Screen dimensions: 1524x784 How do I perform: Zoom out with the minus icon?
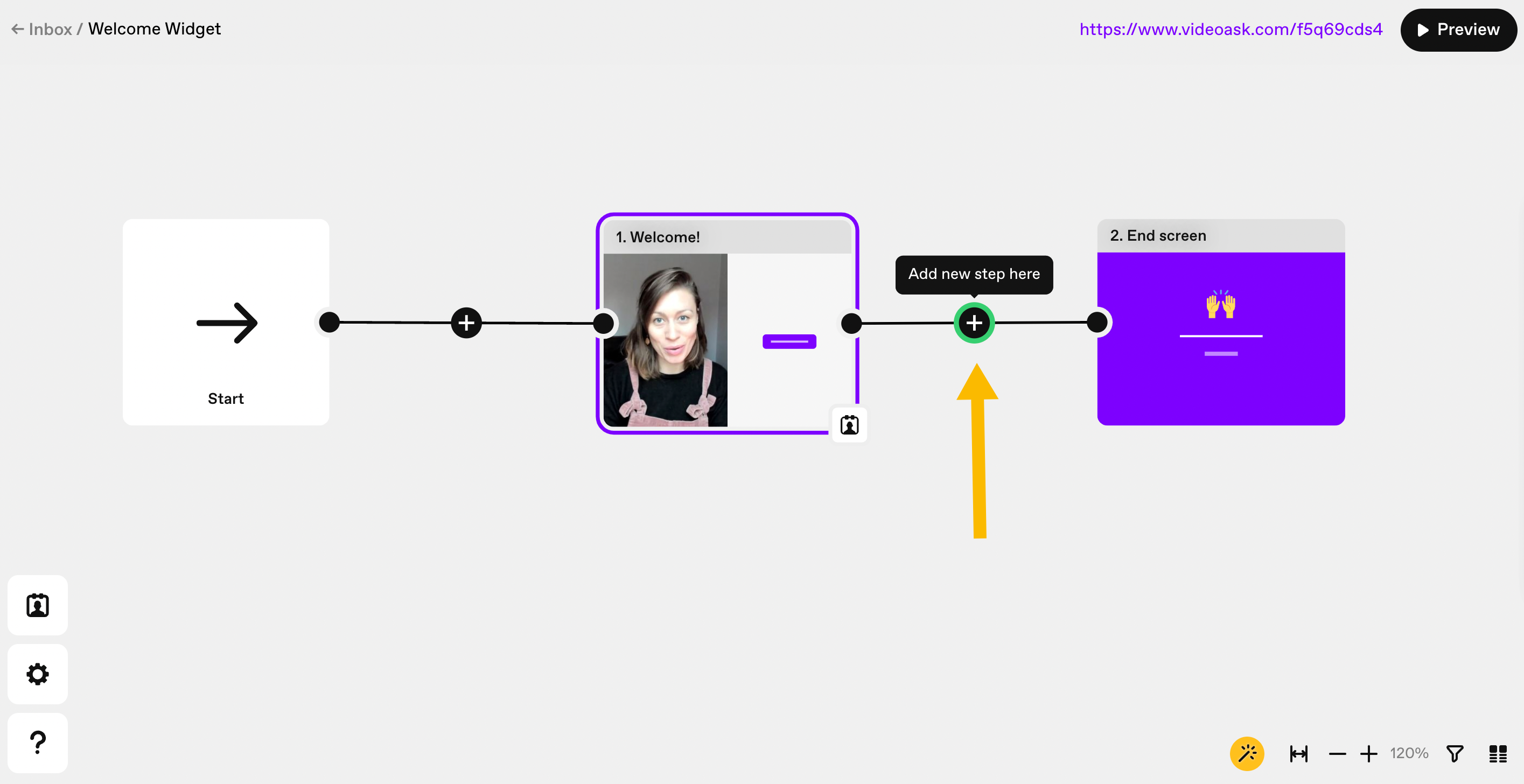tap(1337, 753)
